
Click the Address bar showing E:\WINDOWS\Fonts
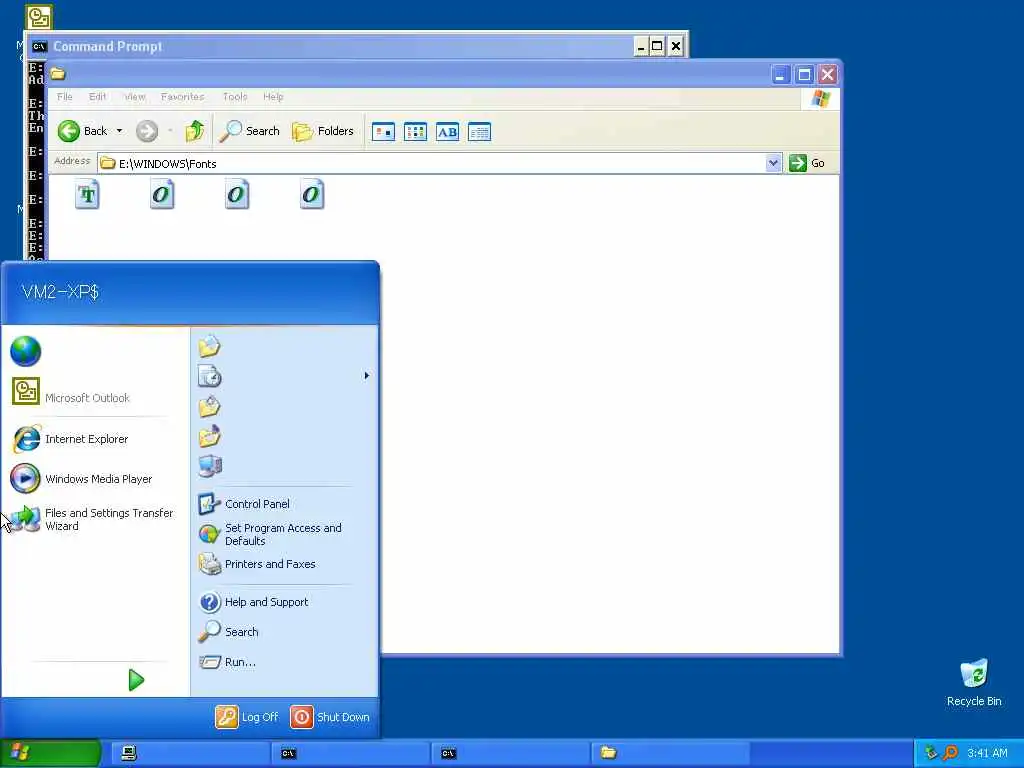coord(432,163)
